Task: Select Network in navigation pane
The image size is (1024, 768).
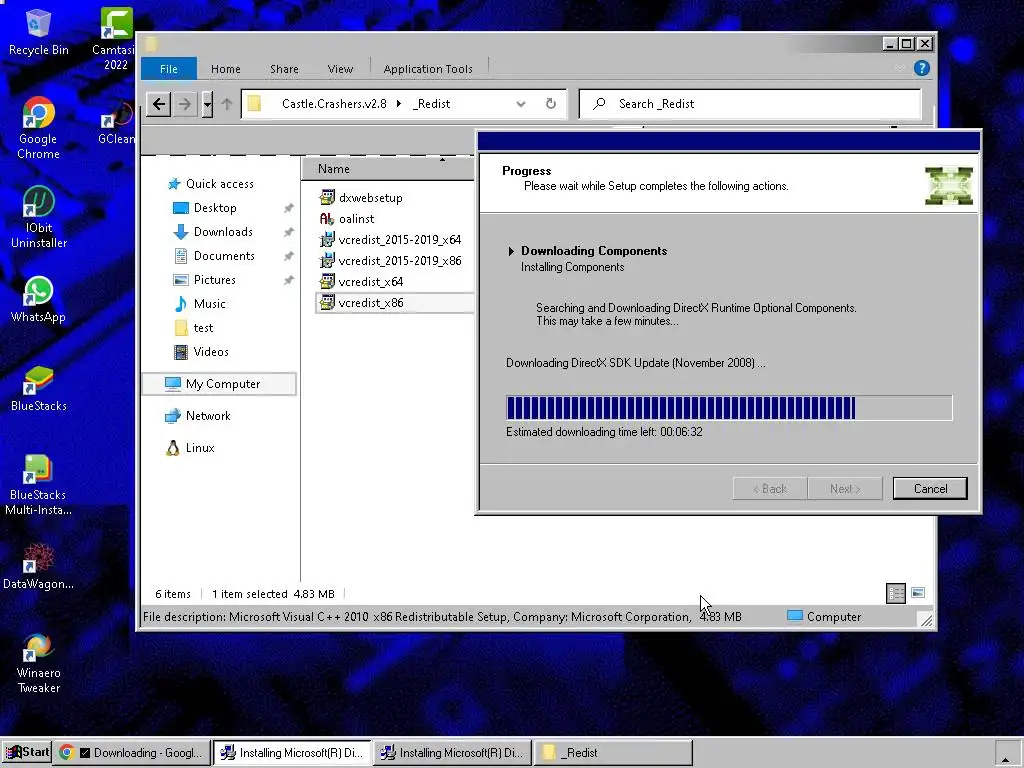Action: point(198,416)
